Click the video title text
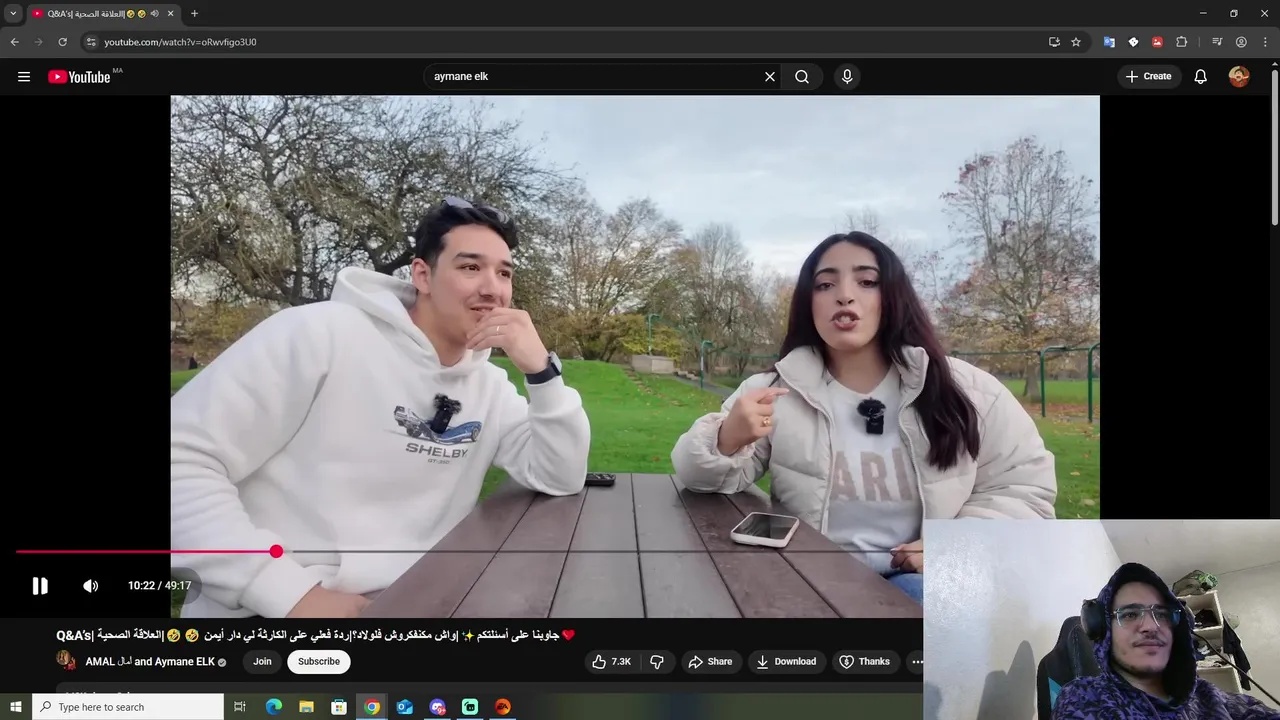The width and height of the screenshot is (1280, 720). click(x=316, y=635)
